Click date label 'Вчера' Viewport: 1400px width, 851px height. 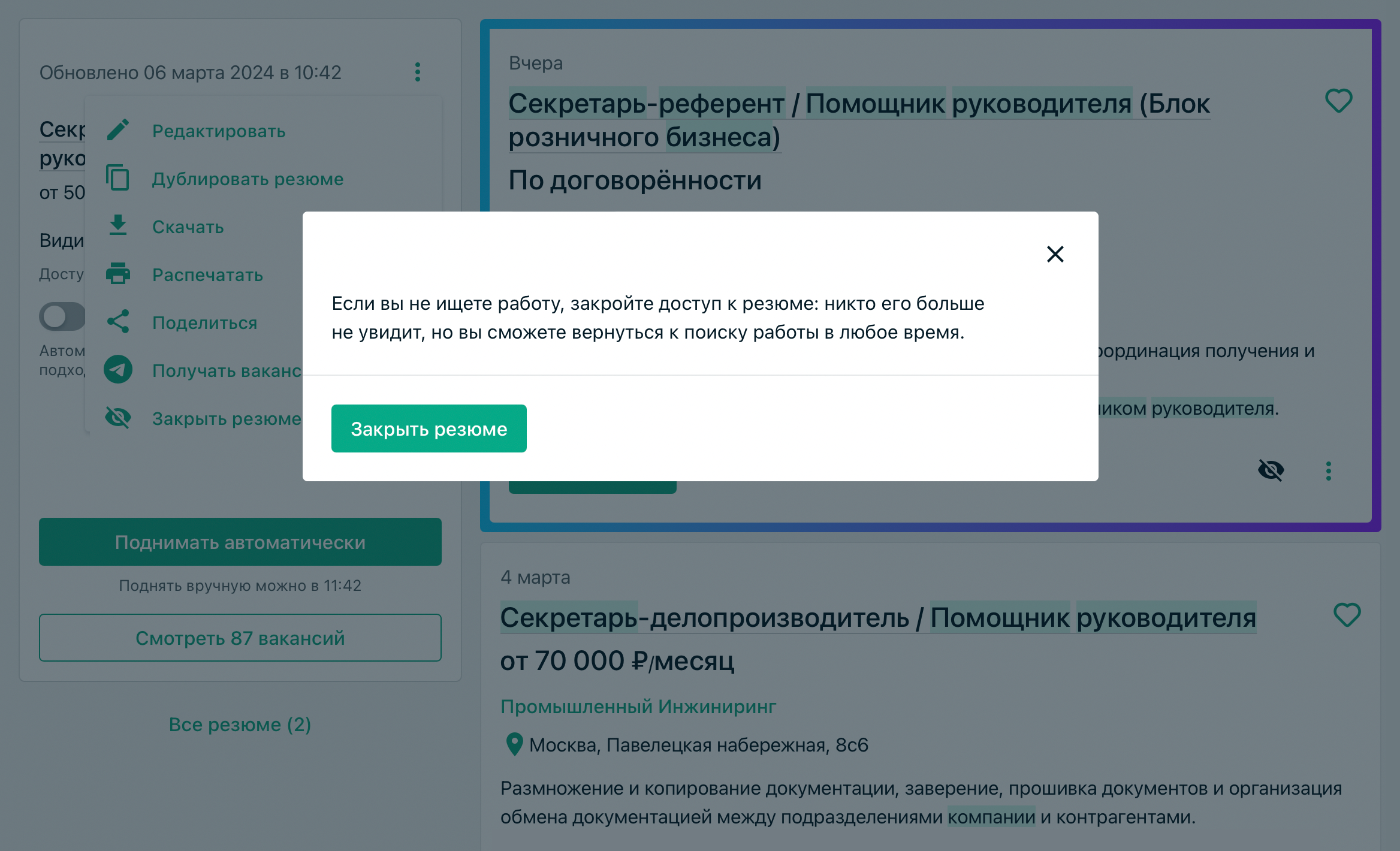pyautogui.click(x=536, y=63)
